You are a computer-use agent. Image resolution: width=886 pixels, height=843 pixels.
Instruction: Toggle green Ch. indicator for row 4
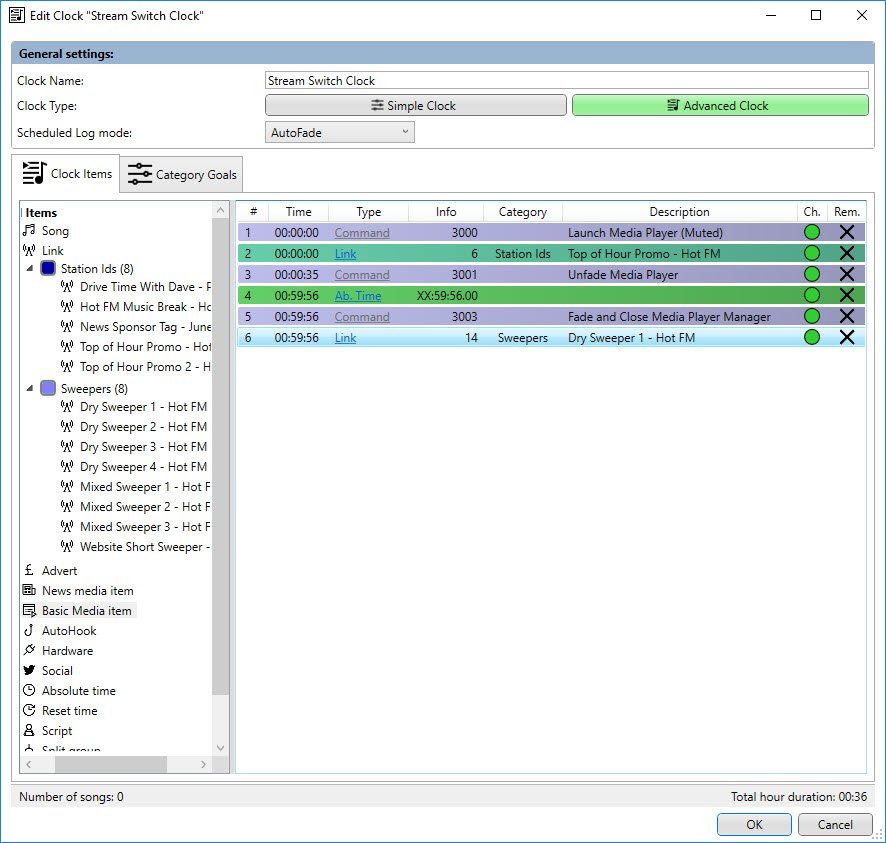(811, 295)
